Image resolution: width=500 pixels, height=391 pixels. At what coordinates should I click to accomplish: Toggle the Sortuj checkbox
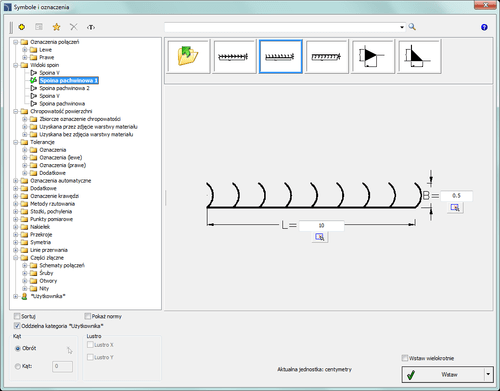[17, 316]
